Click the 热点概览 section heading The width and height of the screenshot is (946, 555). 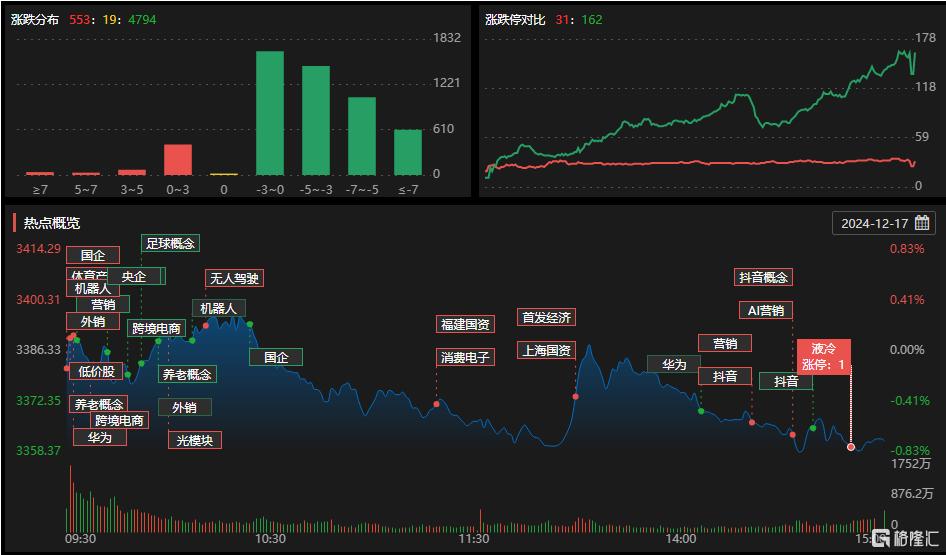pyautogui.click(x=52, y=223)
